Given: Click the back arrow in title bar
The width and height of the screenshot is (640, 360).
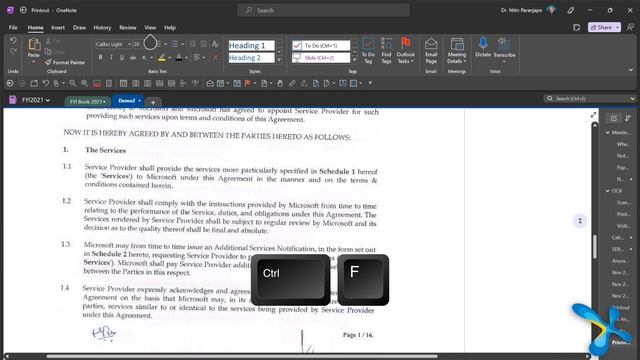Looking at the screenshot, I should (x=23, y=10).
